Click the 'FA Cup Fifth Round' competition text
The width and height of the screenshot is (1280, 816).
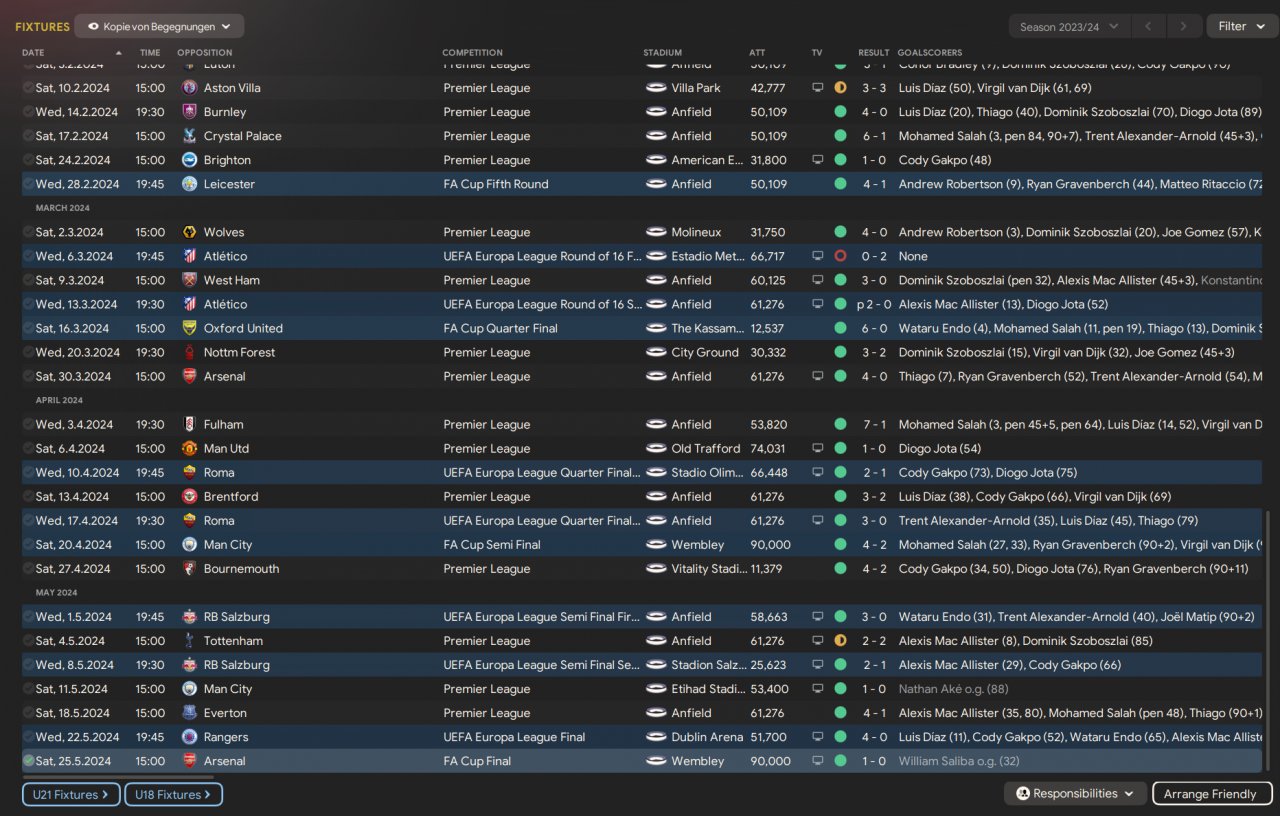(496, 184)
